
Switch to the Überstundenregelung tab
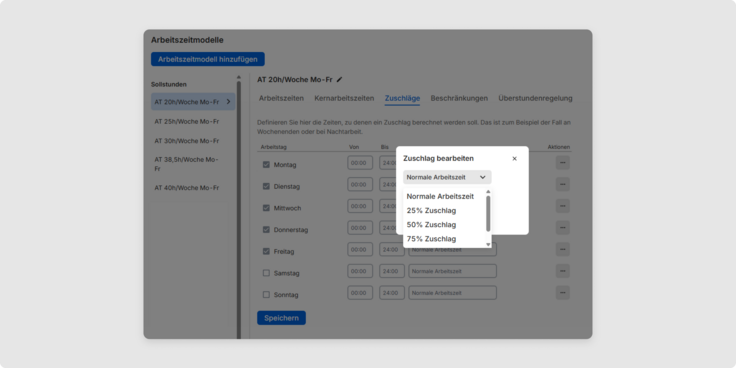tap(535, 98)
